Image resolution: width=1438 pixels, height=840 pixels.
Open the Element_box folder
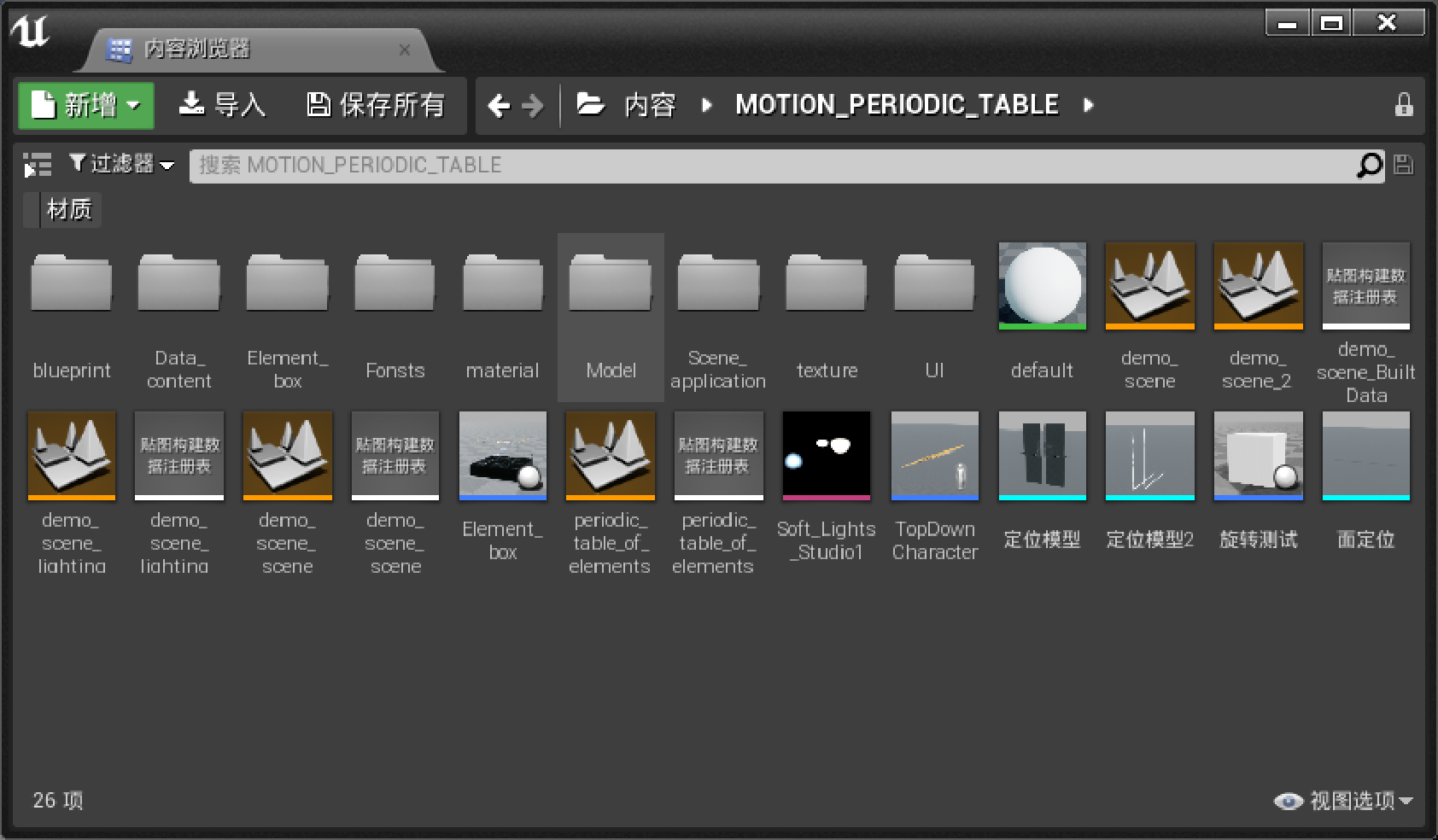288,318
